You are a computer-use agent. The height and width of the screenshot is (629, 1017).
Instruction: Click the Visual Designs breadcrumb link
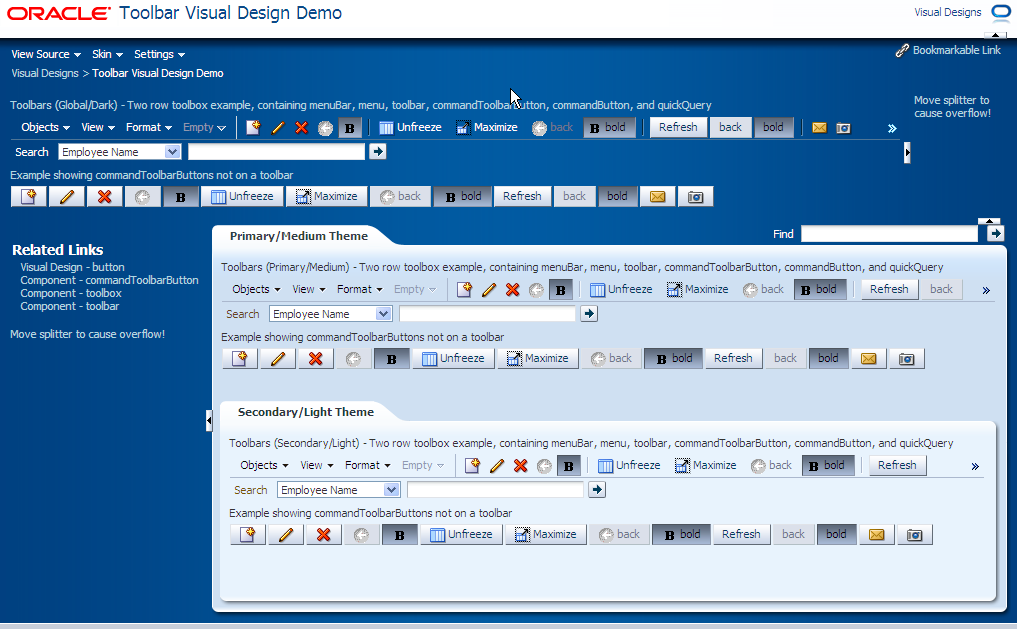tap(45, 73)
